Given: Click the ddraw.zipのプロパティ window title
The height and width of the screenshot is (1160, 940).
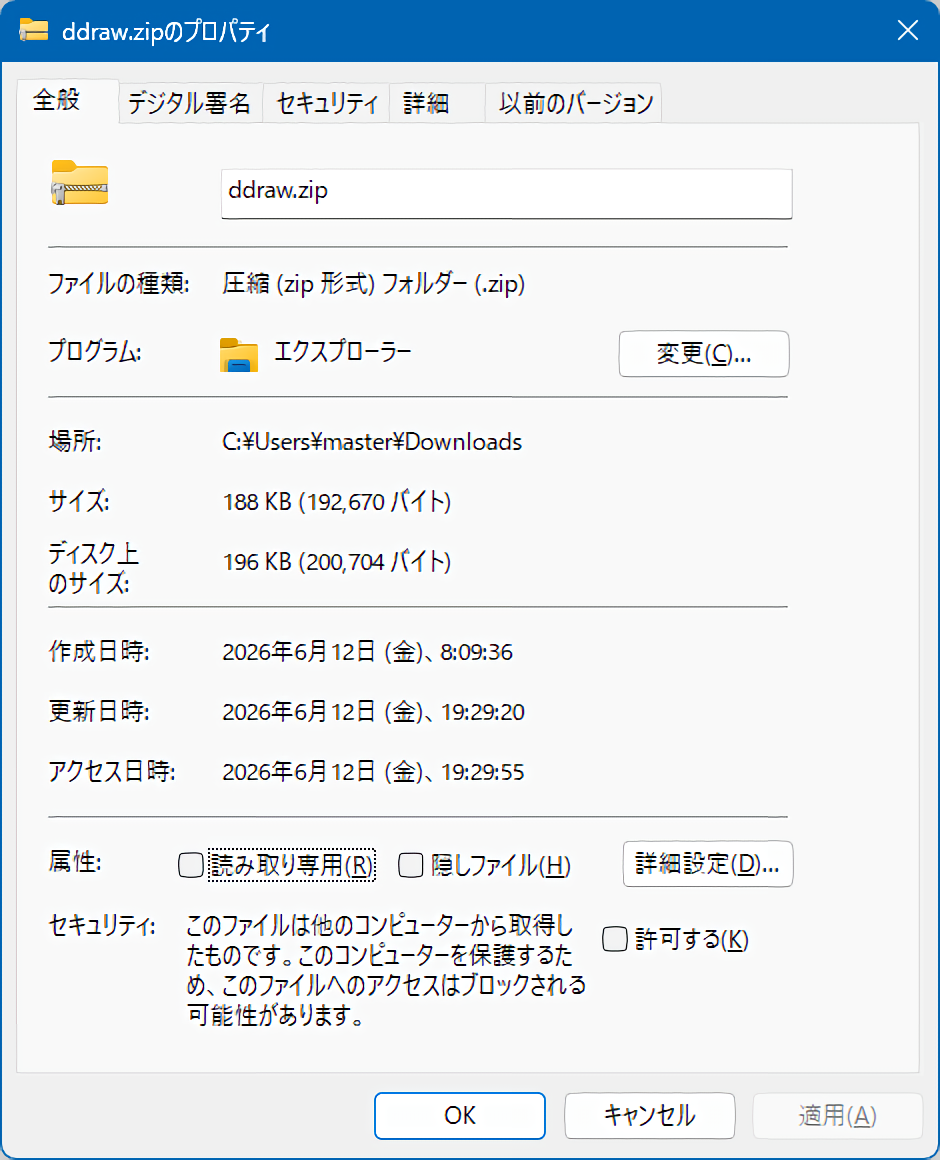Looking at the screenshot, I should pos(166,32).
